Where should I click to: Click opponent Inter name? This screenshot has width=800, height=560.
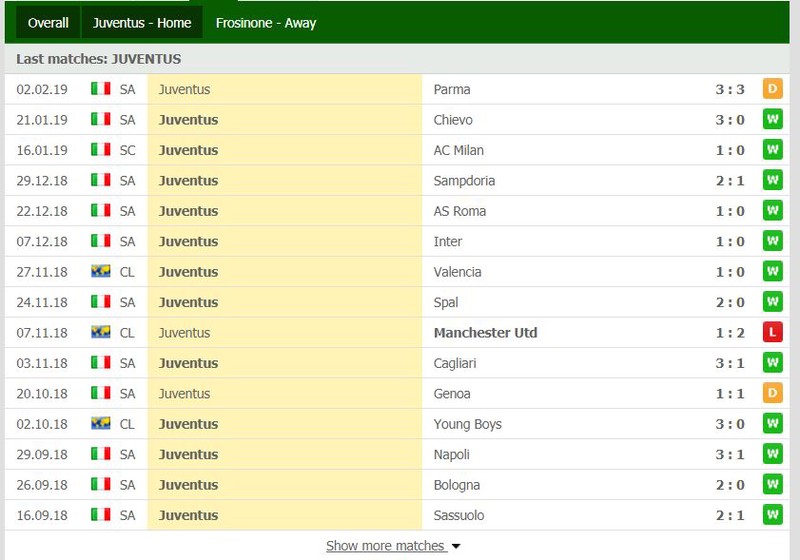coord(448,241)
